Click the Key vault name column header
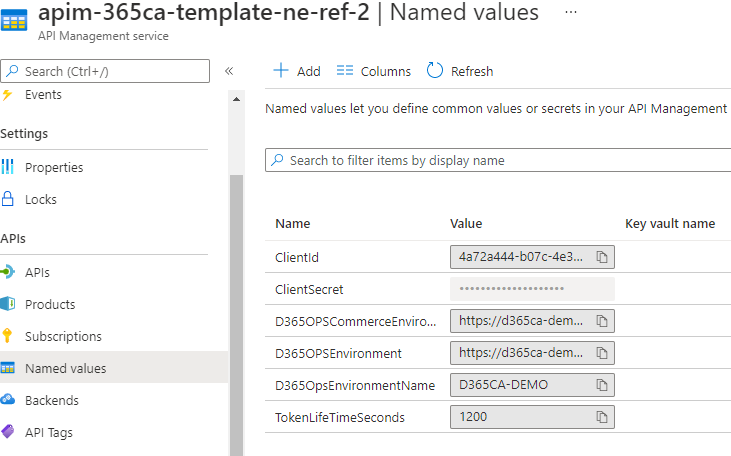This screenshot has height=456, width=731. point(670,224)
